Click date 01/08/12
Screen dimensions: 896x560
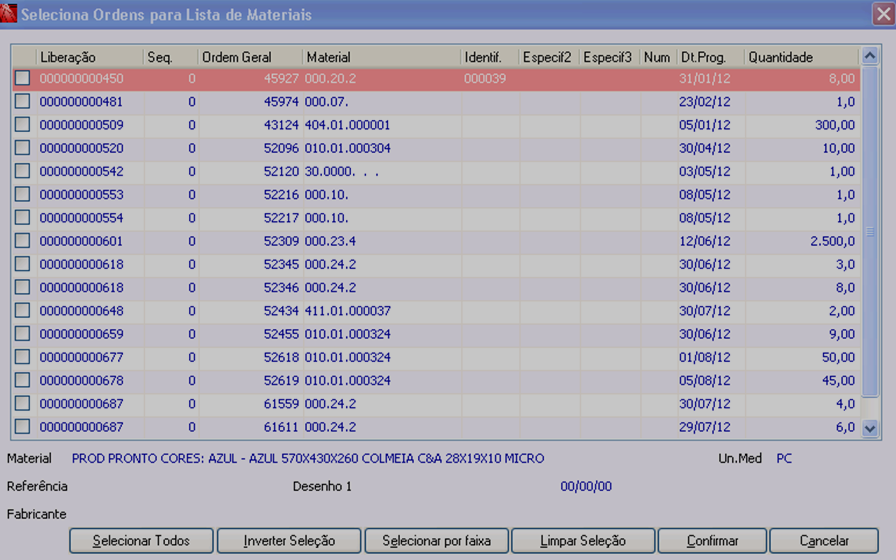point(705,357)
